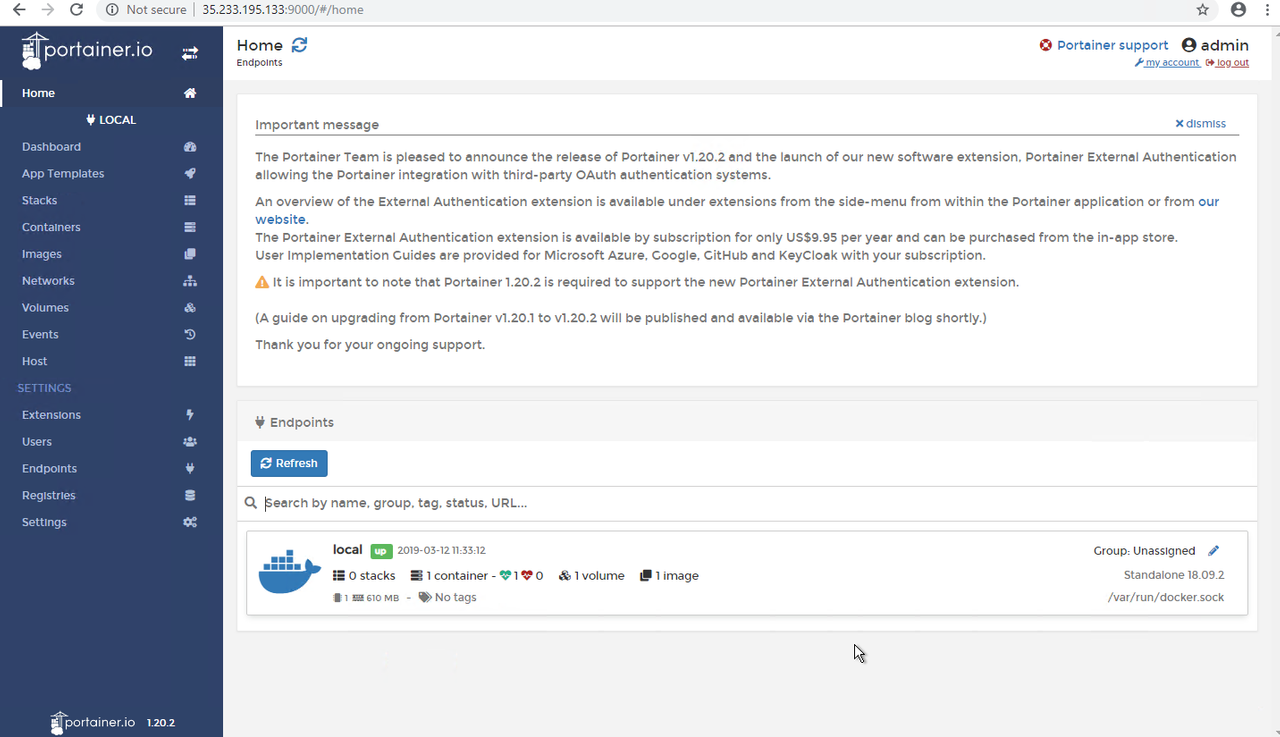Open the Chrome profile icon
This screenshot has height=737, width=1280.
point(1238,10)
